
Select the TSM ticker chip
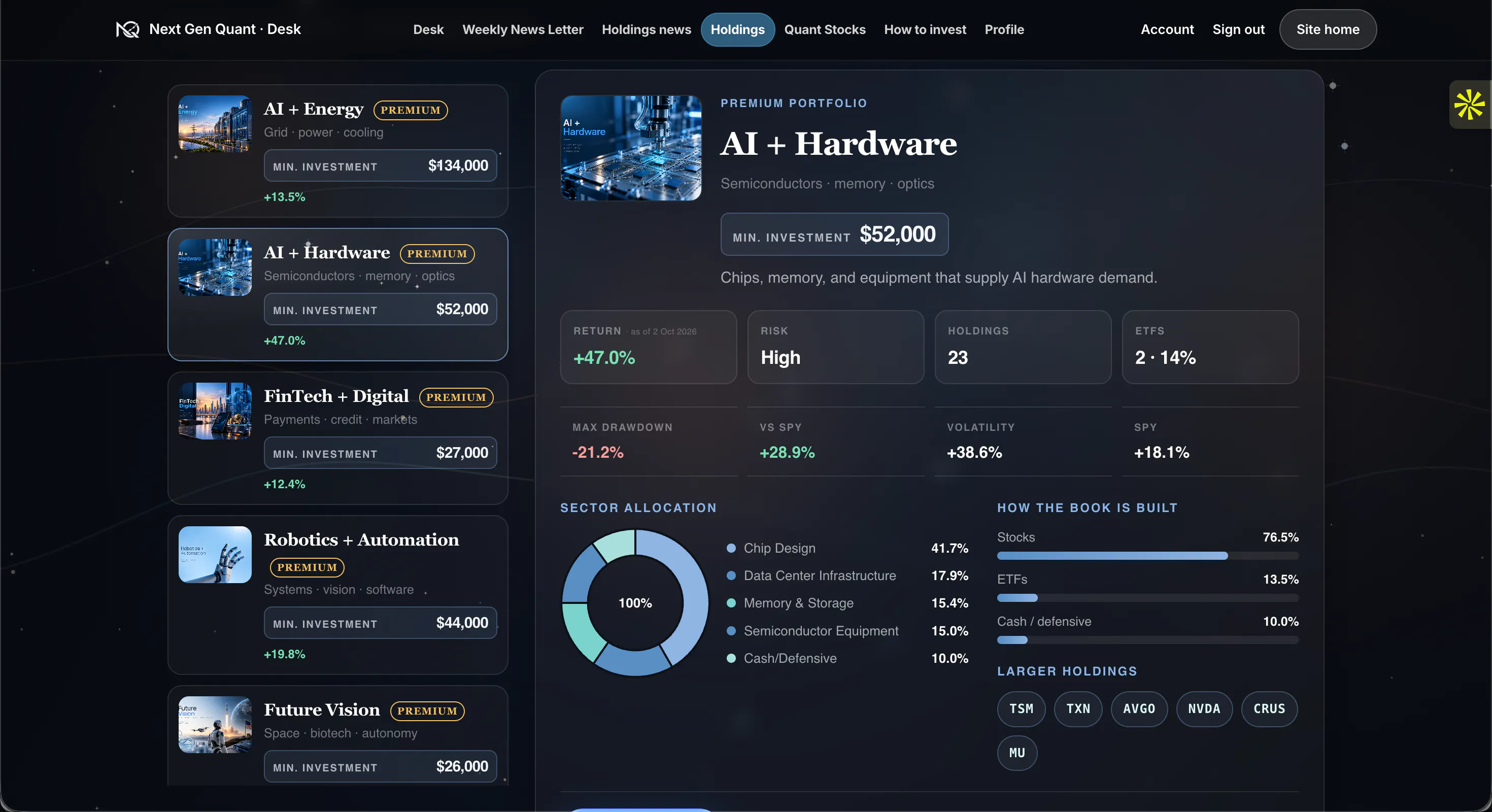1021,709
